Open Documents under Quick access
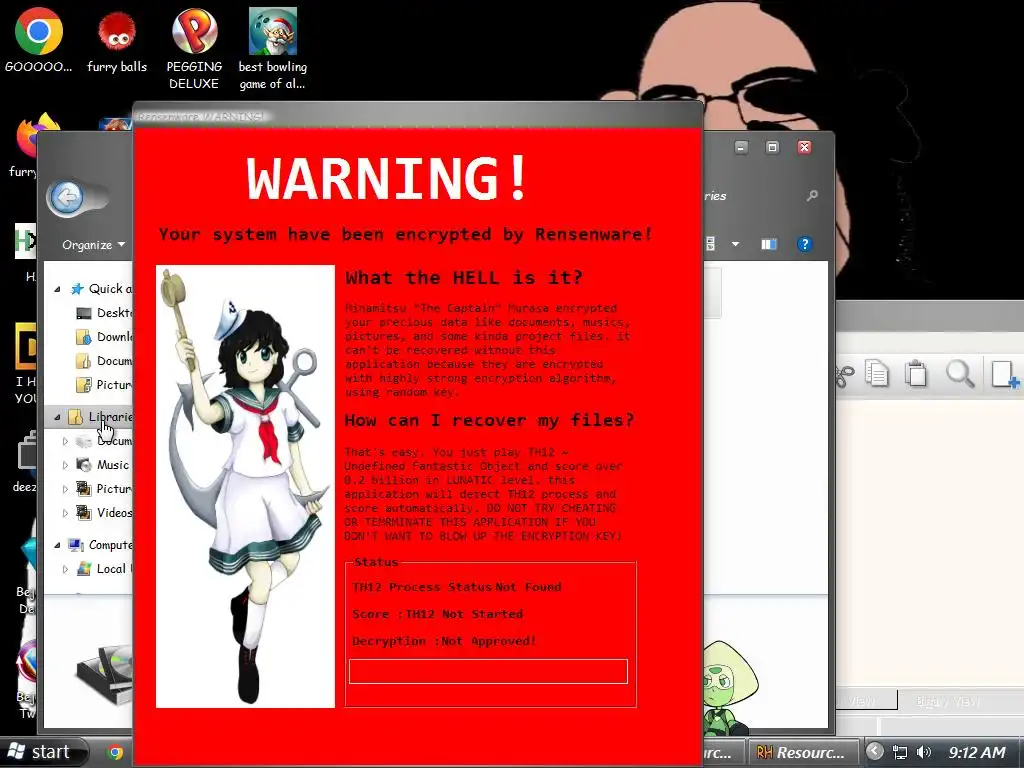The width and height of the screenshot is (1024, 768). pos(105,361)
